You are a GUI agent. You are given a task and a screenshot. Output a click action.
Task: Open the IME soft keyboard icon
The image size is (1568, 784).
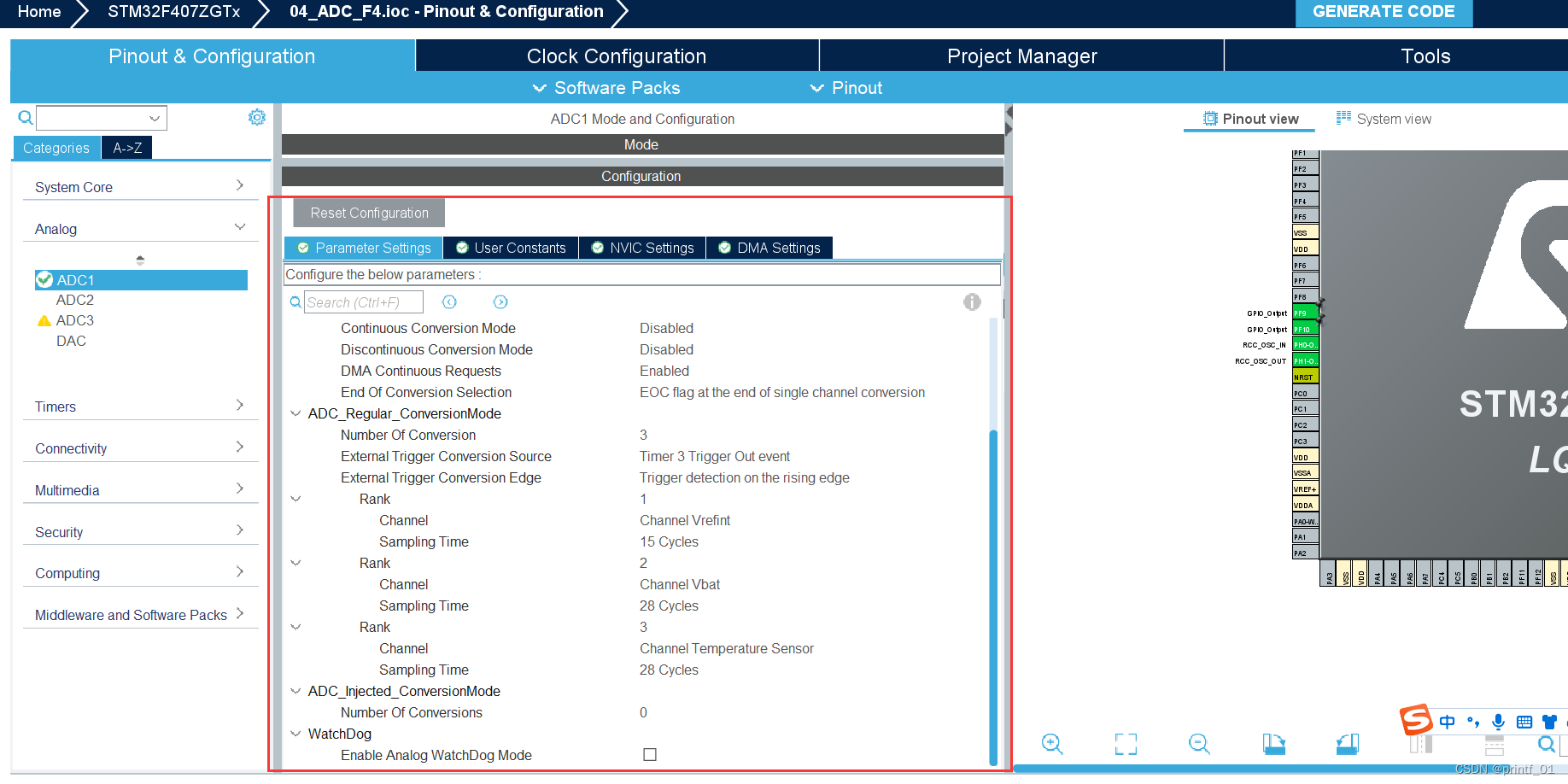pyautogui.click(x=1524, y=723)
